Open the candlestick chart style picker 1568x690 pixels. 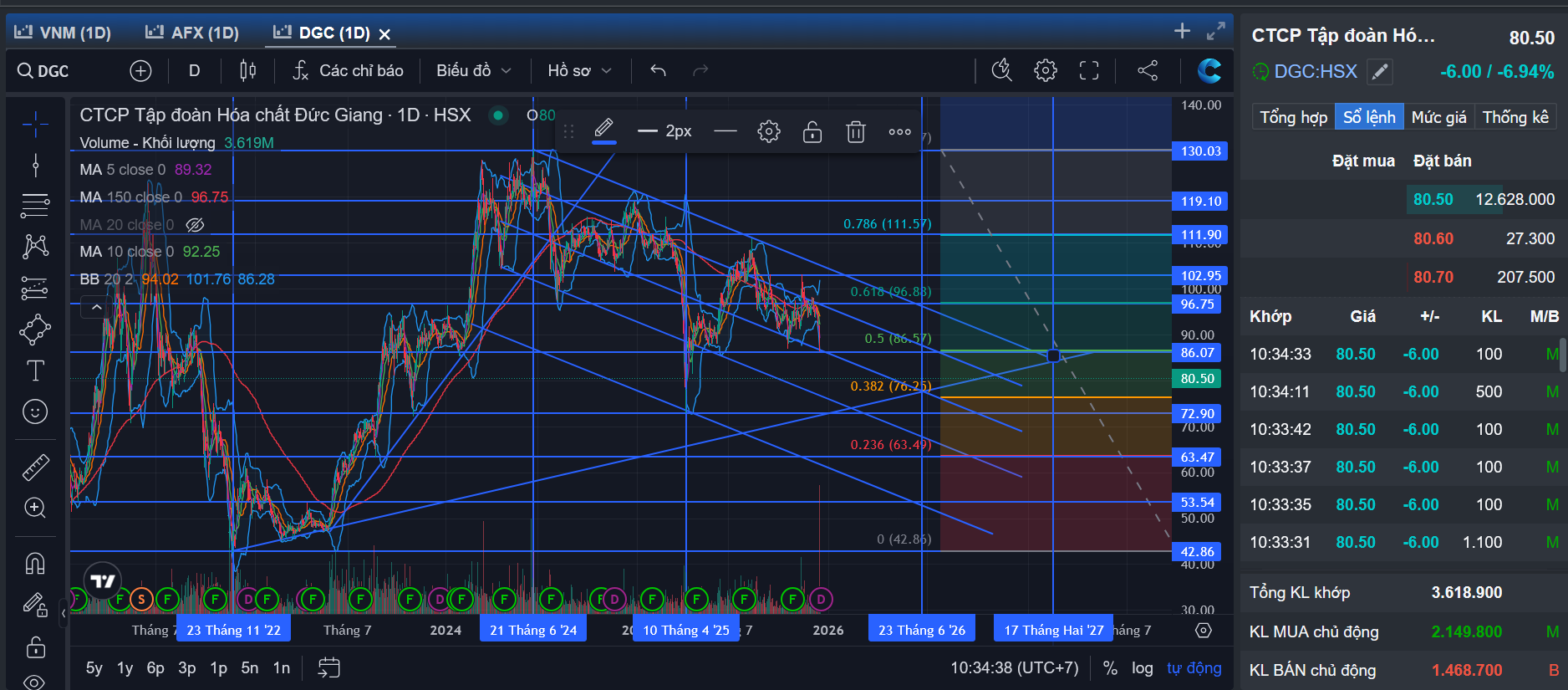point(247,71)
